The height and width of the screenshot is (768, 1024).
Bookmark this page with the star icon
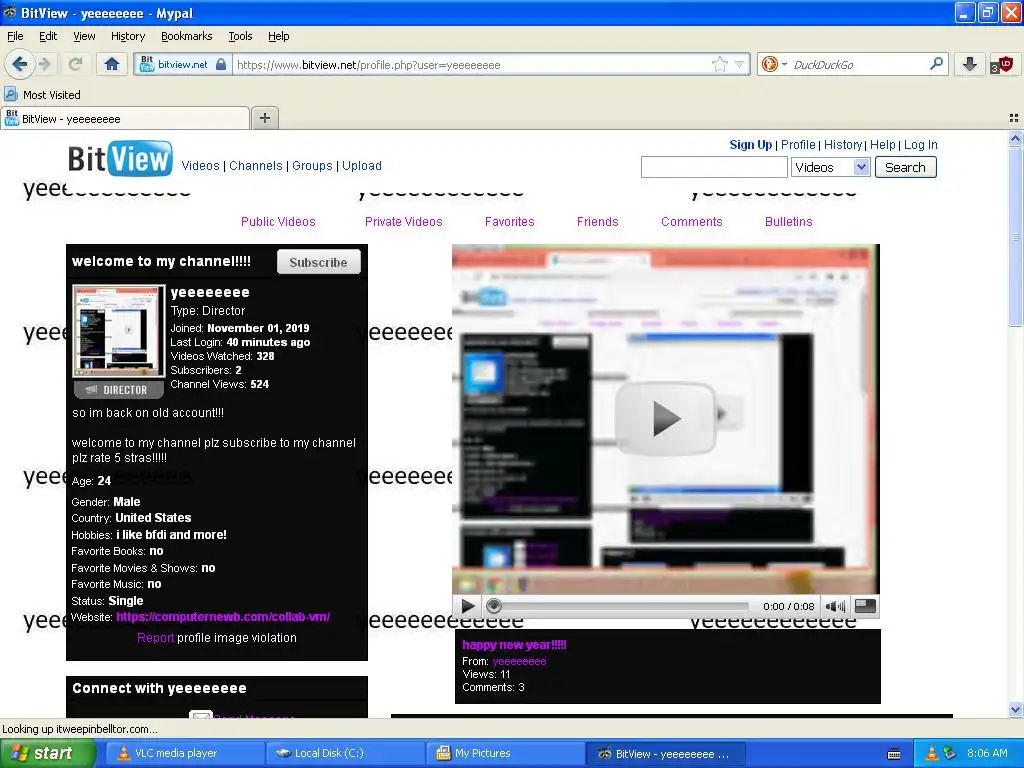point(720,64)
